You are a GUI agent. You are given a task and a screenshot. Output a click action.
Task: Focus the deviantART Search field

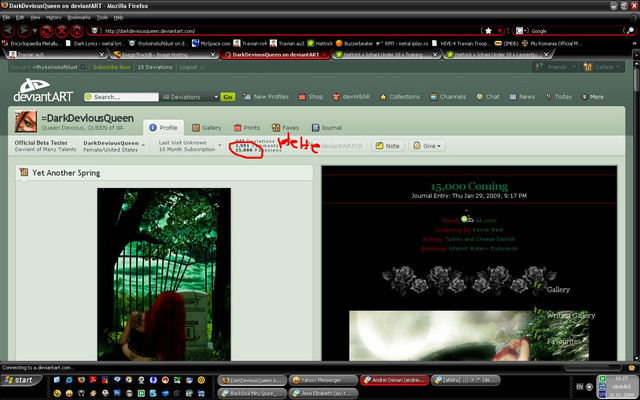tap(121, 97)
